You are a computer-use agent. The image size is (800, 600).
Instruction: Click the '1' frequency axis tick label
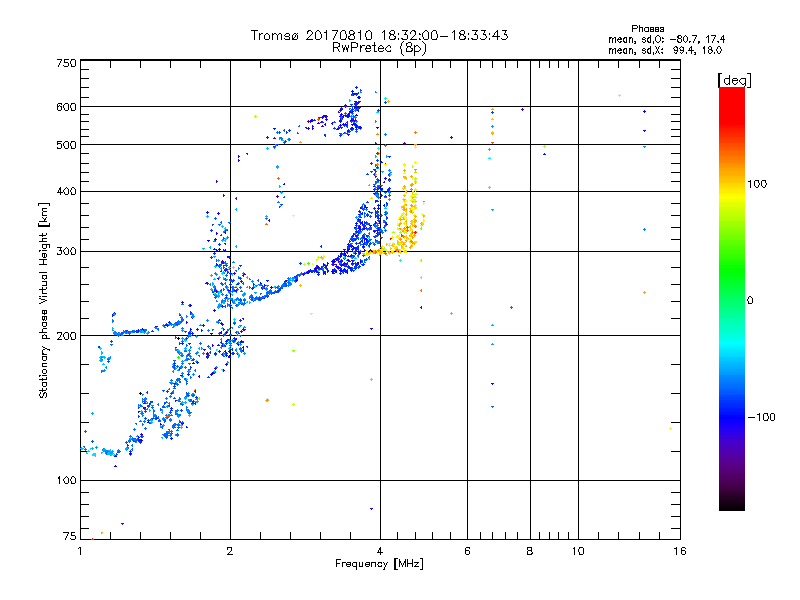(80, 551)
